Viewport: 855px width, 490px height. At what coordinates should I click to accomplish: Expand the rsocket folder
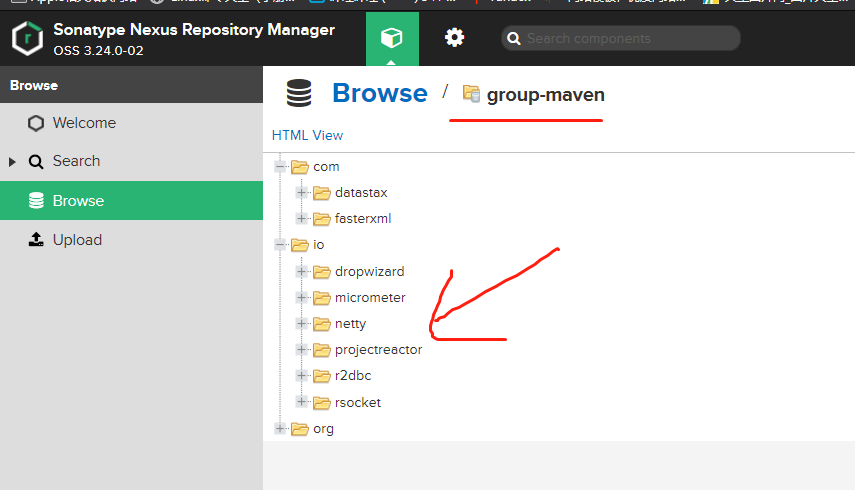301,402
